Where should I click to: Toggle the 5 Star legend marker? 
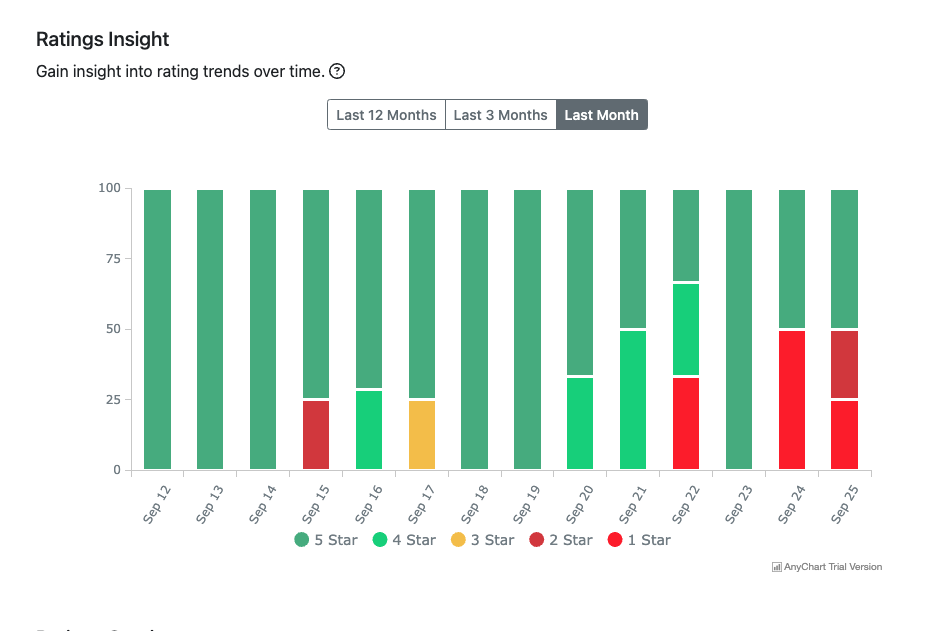302,540
